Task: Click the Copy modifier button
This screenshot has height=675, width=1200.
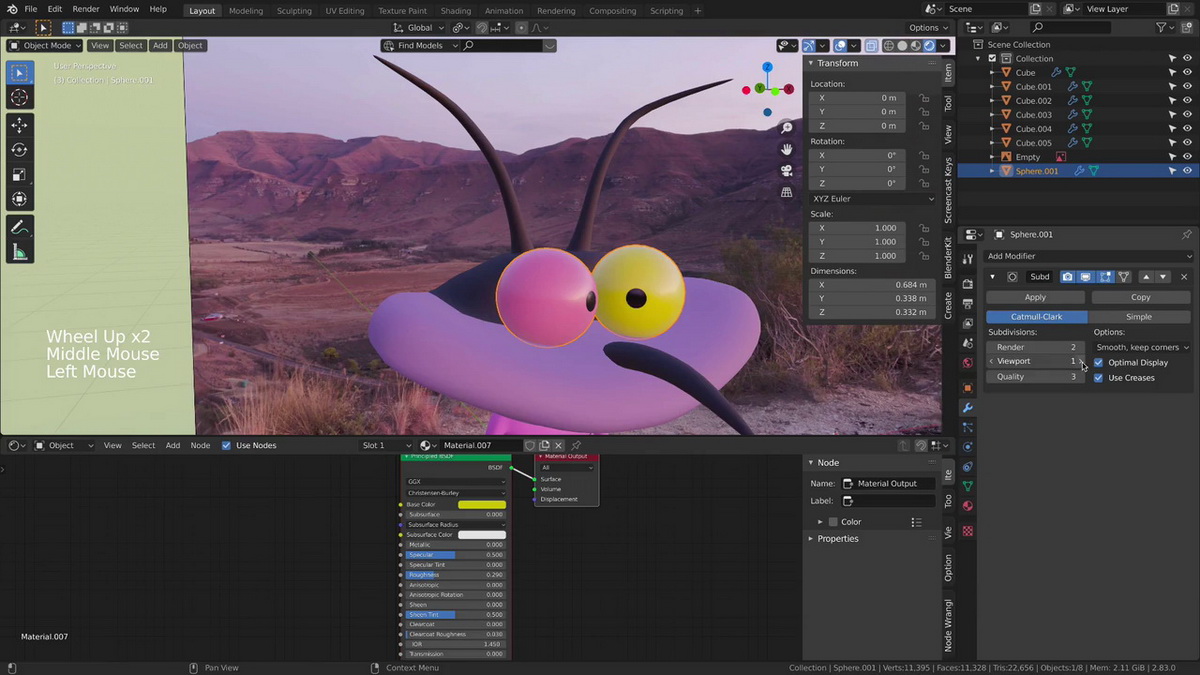Action: (x=1140, y=297)
